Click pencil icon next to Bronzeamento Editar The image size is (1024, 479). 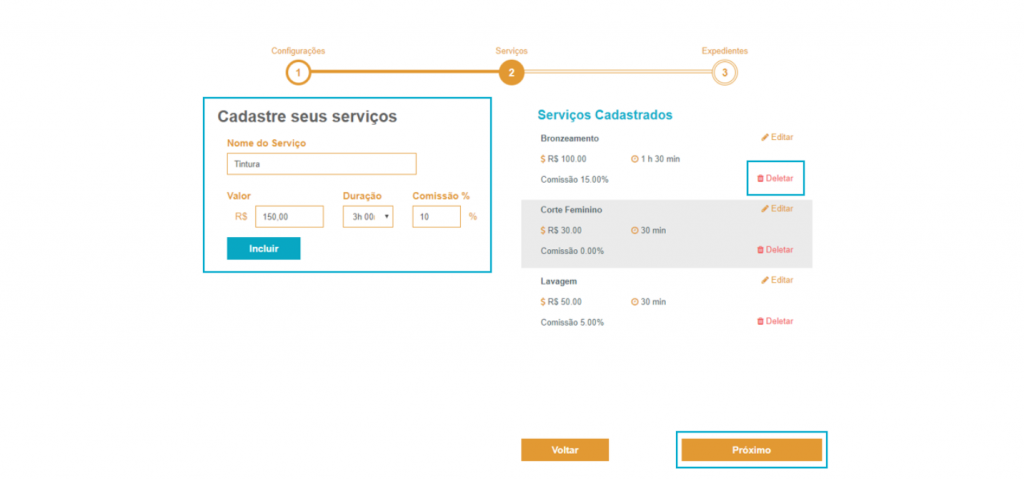(765, 137)
